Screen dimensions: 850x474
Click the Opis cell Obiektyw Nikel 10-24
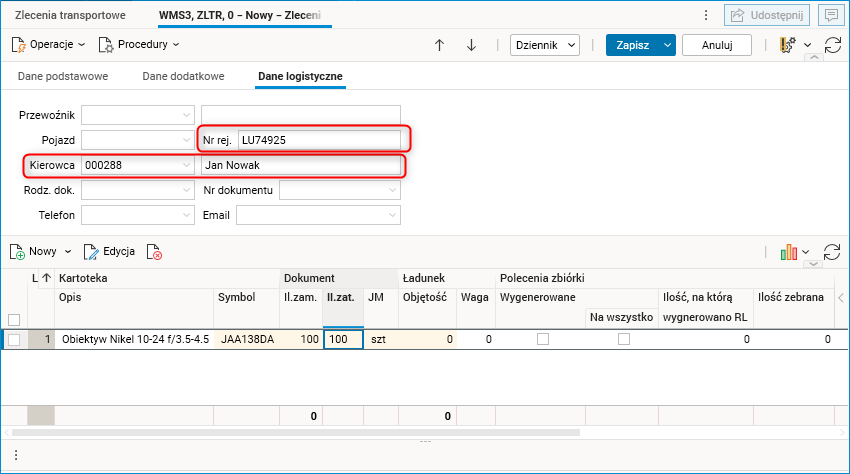[x=135, y=340]
